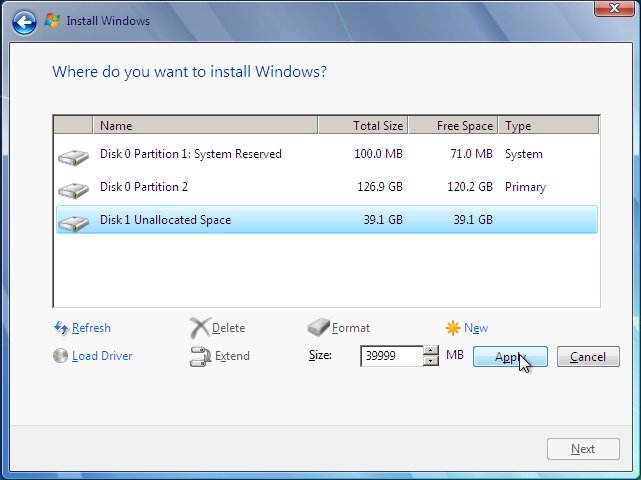
Task: Click the back arrow button
Action: pyautogui.click(x=26, y=20)
